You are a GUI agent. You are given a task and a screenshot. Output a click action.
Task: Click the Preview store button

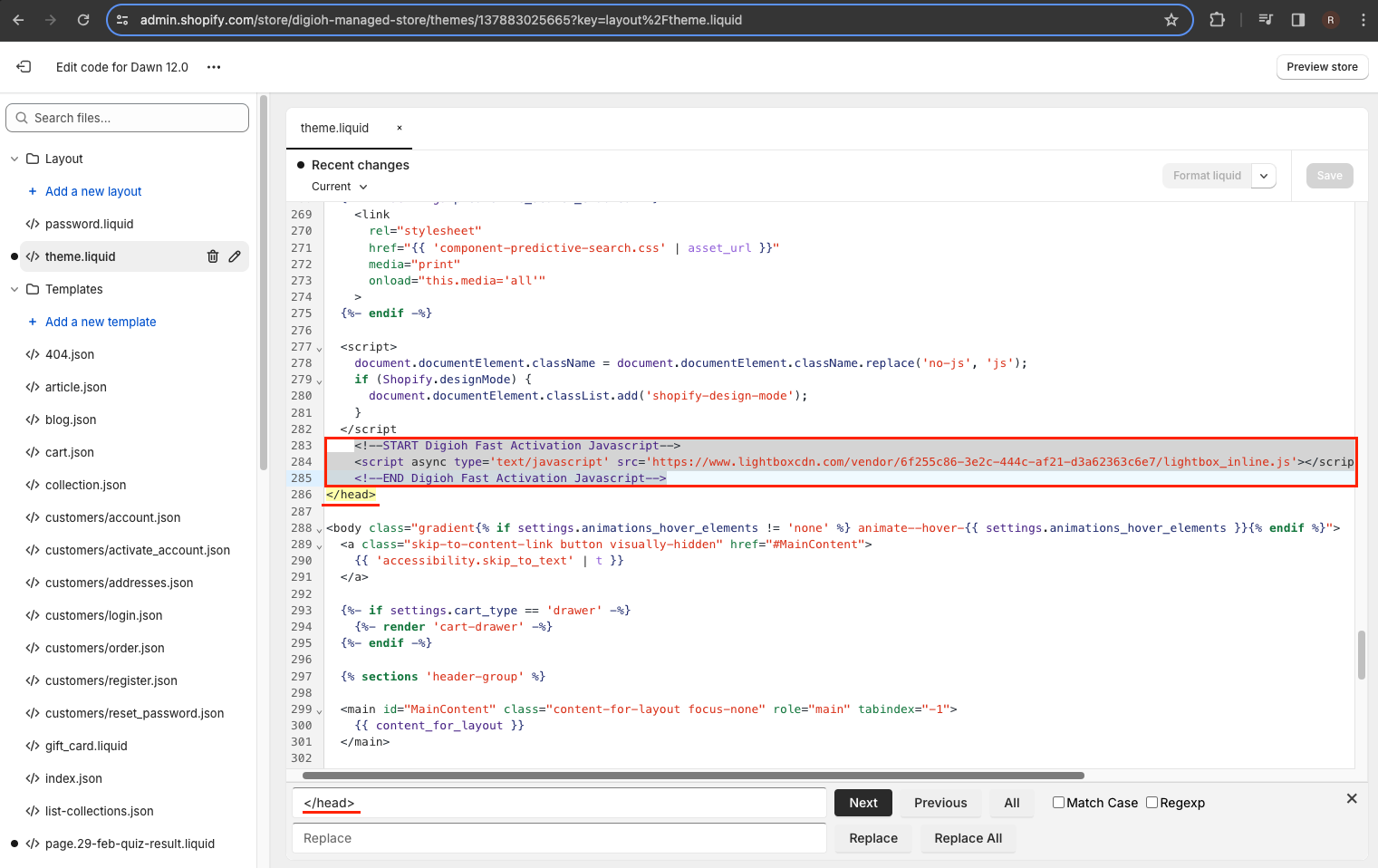(x=1322, y=67)
